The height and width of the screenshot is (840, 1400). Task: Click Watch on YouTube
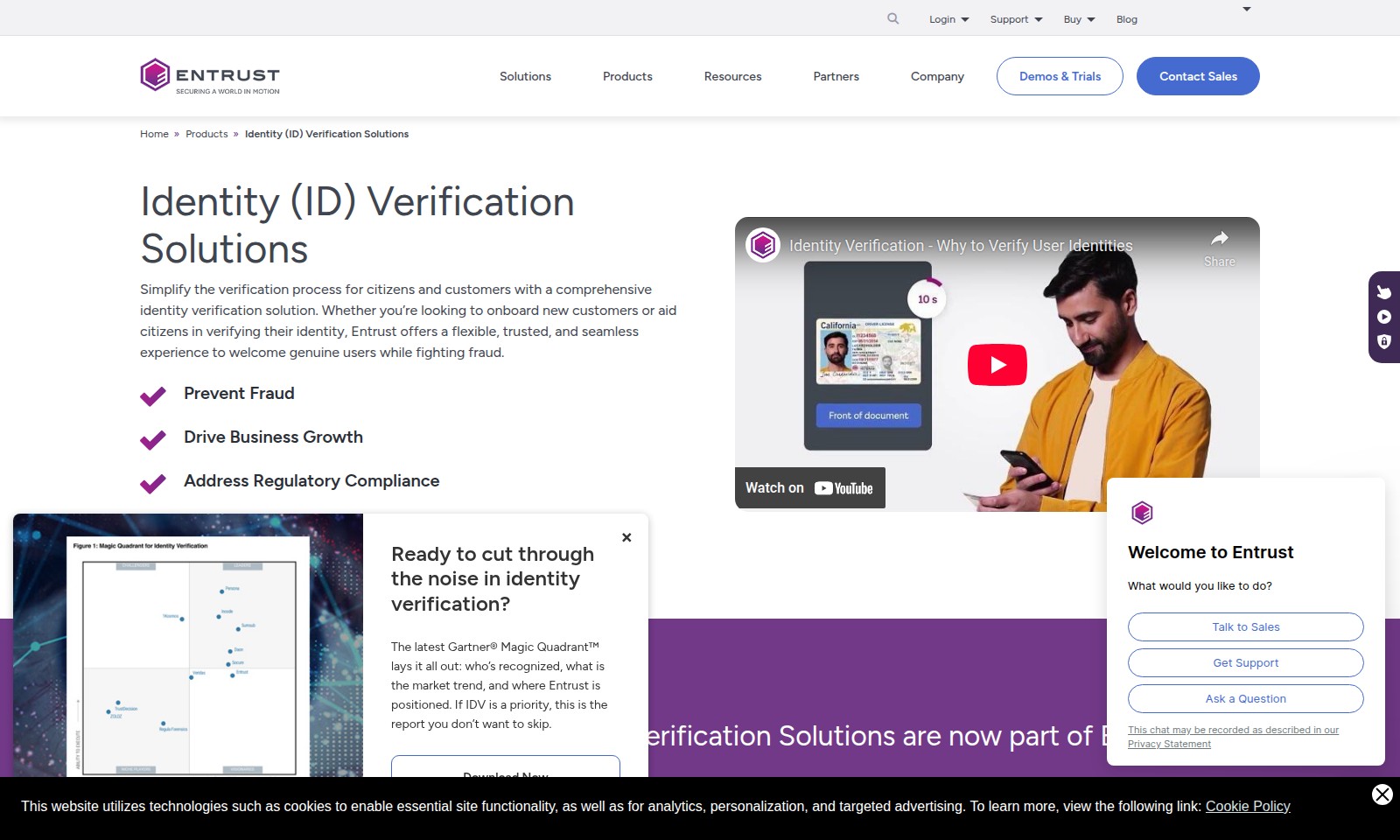tap(809, 488)
